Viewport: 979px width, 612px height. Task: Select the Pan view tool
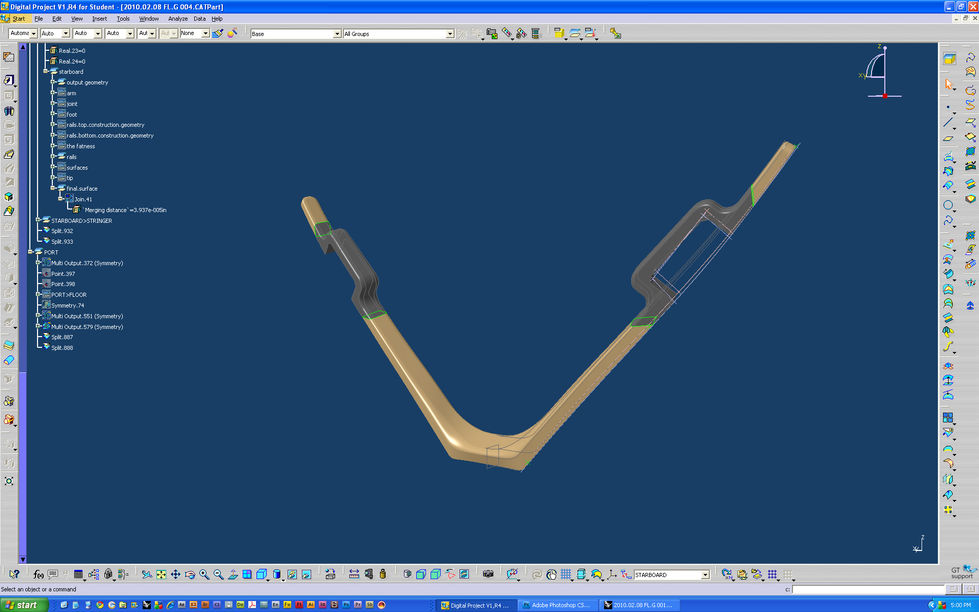coord(175,574)
